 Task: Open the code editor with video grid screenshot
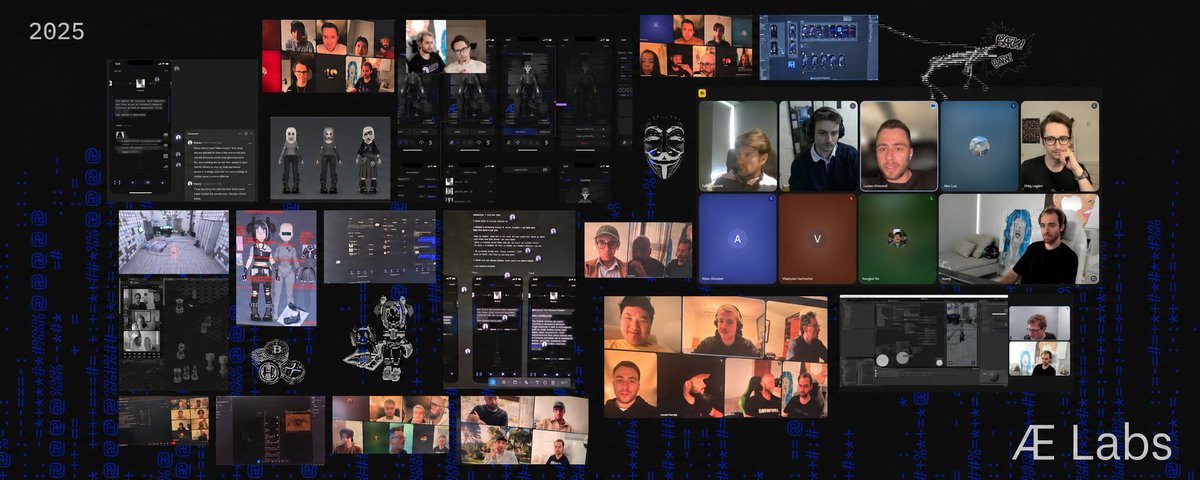164,420
